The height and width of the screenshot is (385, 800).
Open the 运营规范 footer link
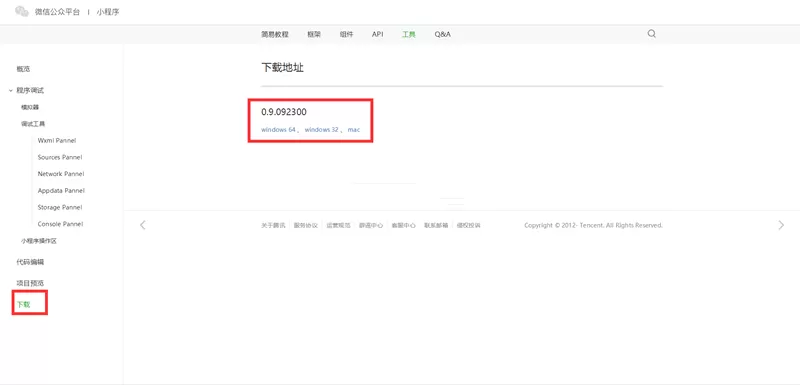click(338, 225)
